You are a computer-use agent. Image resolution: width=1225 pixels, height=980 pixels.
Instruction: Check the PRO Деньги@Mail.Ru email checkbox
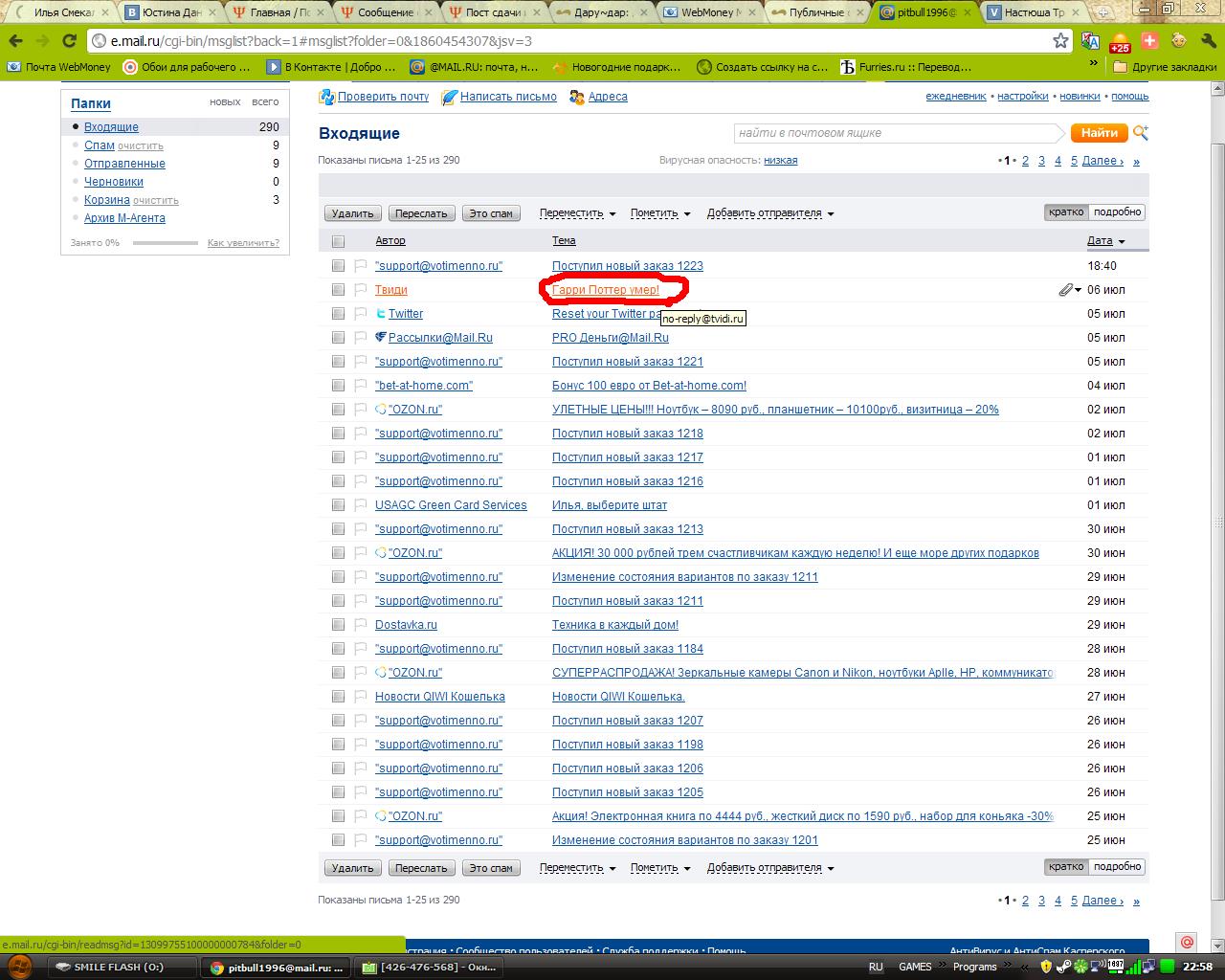[x=338, y=338]
